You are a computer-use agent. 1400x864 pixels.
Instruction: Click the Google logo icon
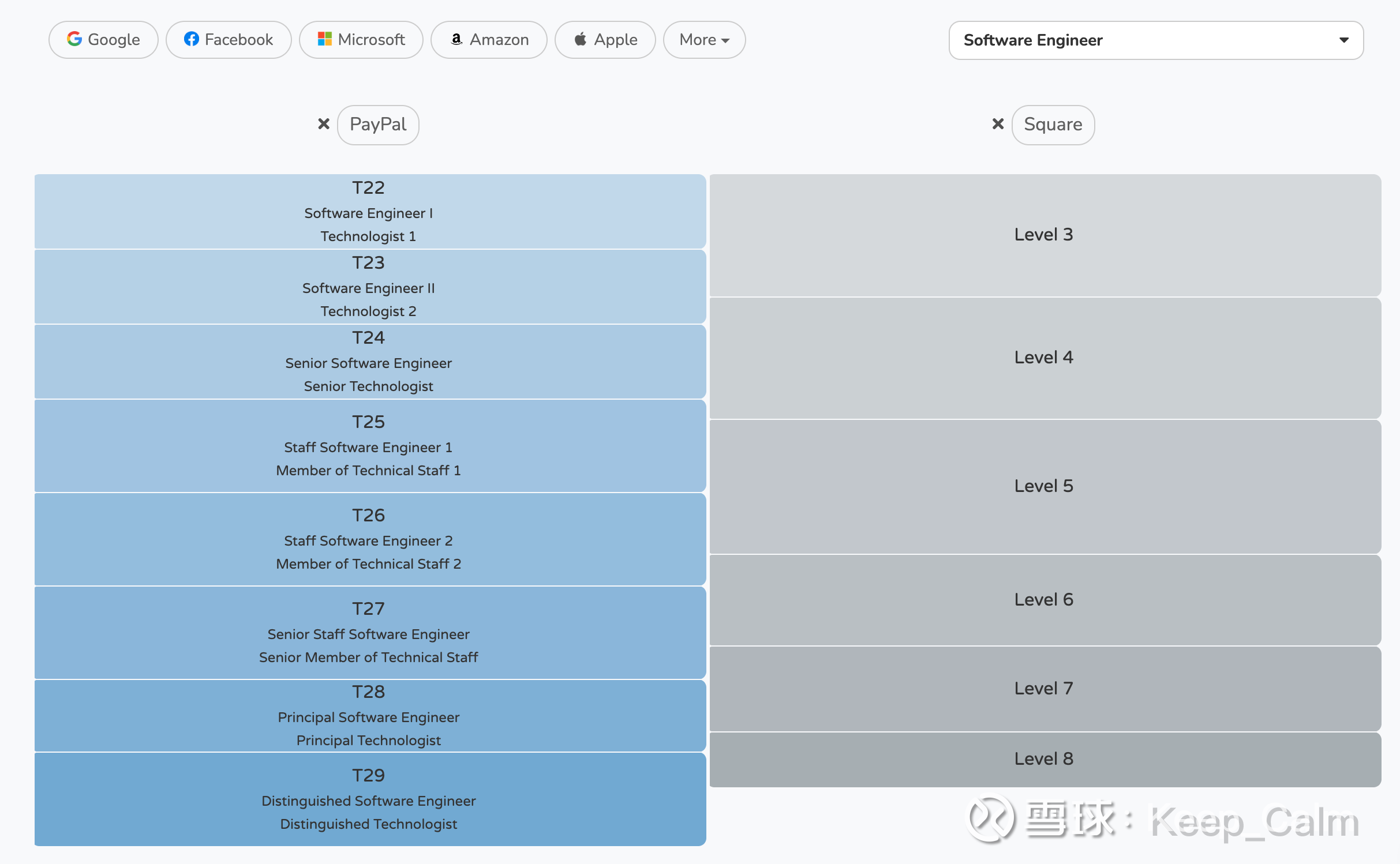(x=74, y=39)
